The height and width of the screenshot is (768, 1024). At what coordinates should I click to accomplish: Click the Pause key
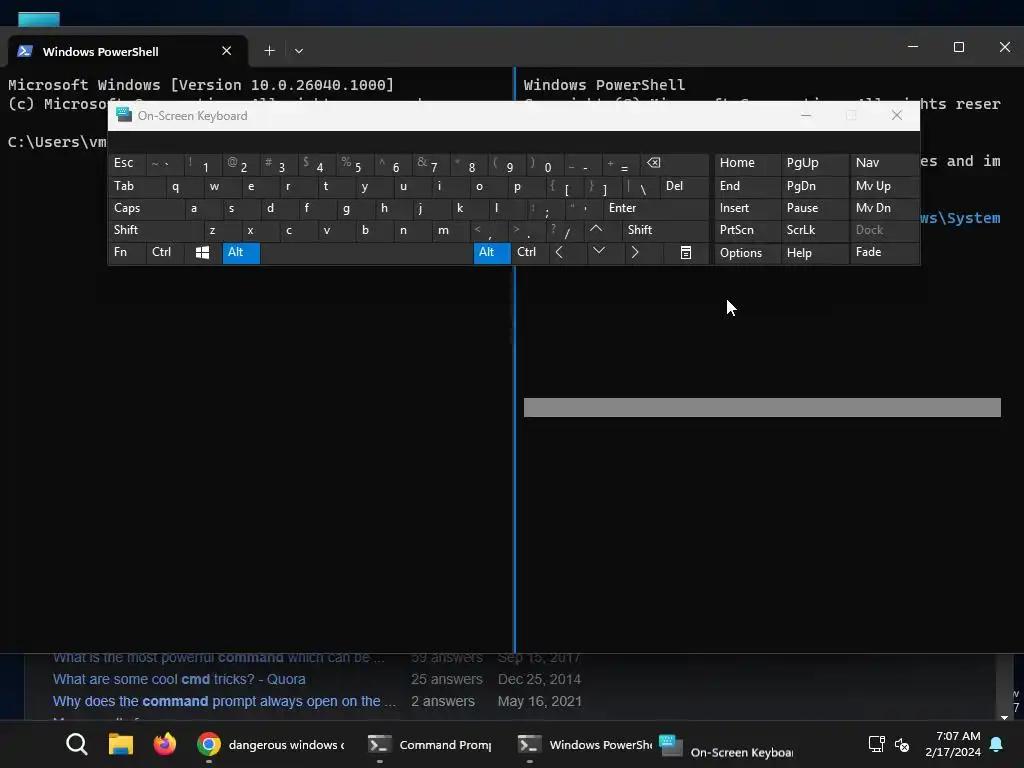[814, 208]
